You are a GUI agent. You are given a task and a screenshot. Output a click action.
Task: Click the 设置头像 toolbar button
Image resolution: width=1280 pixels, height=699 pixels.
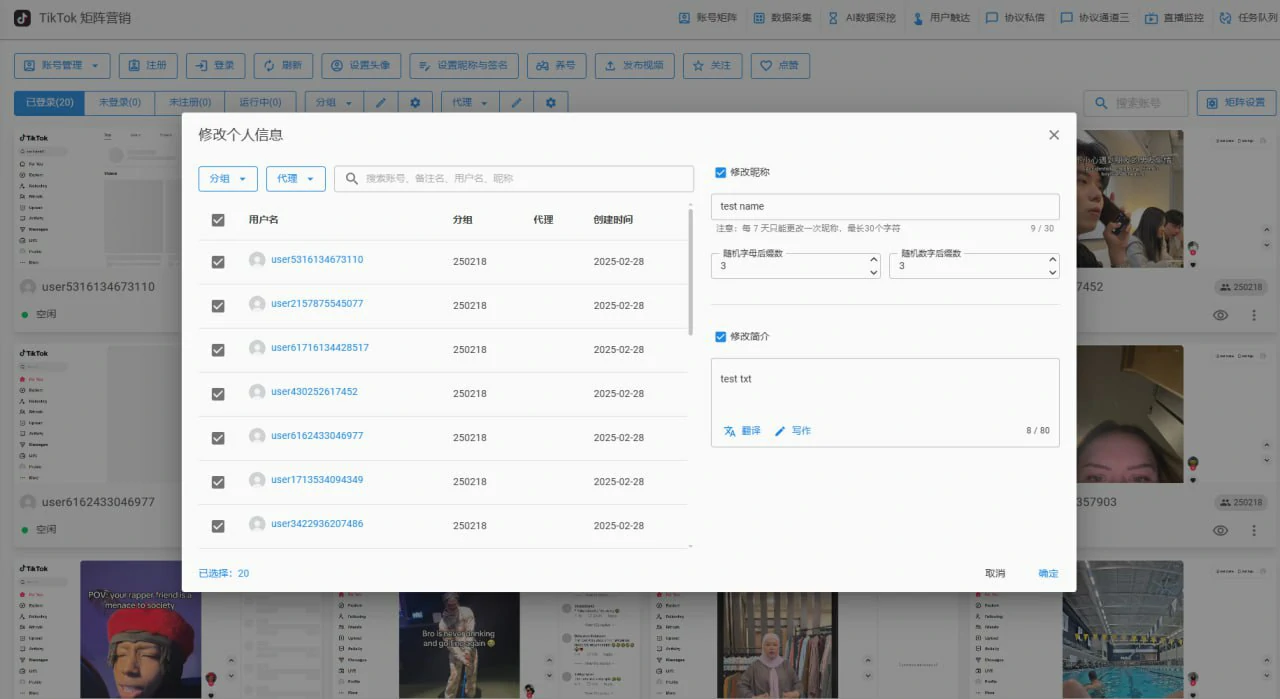point(360,65)
